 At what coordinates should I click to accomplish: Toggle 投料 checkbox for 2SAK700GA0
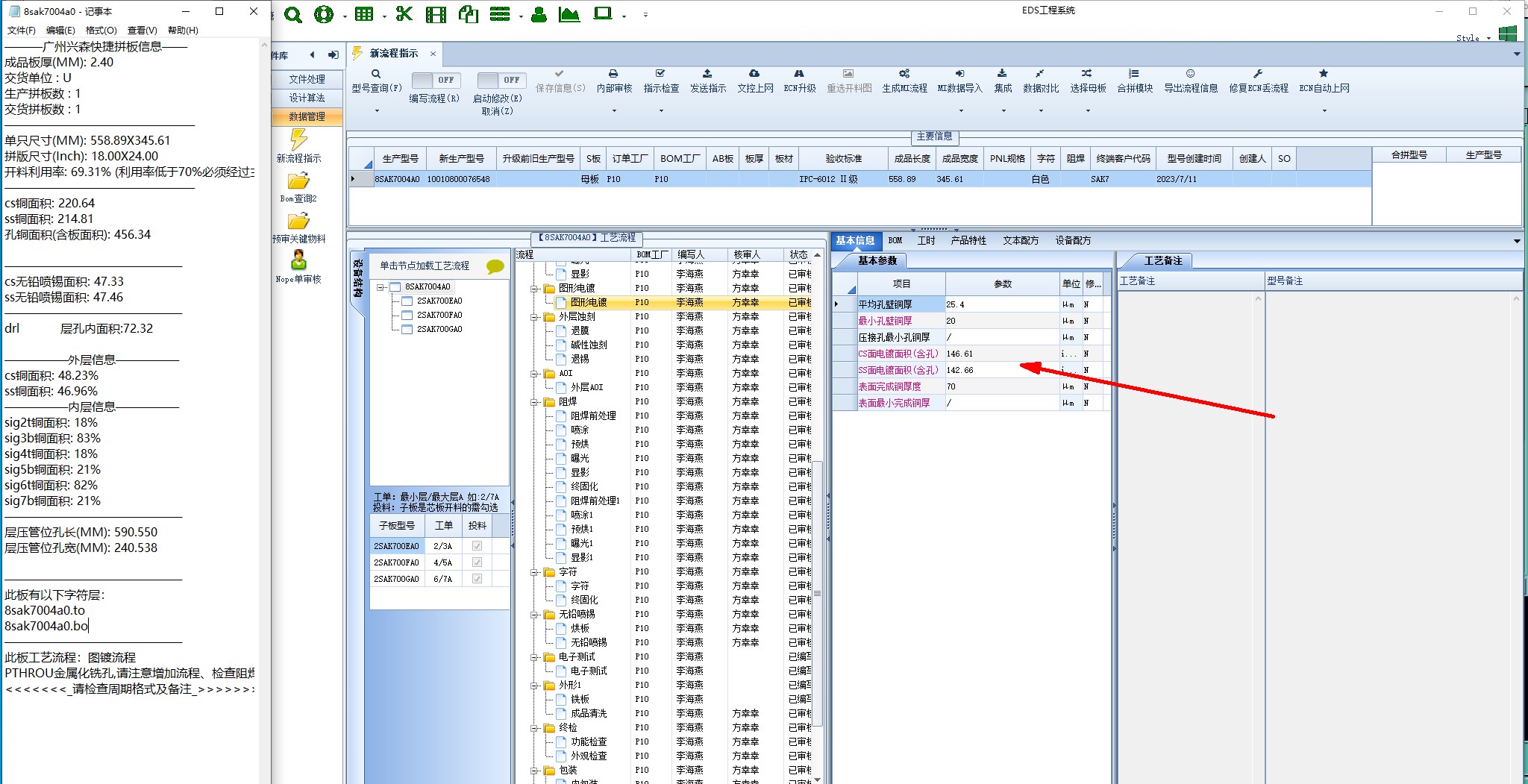coord(477,579)
